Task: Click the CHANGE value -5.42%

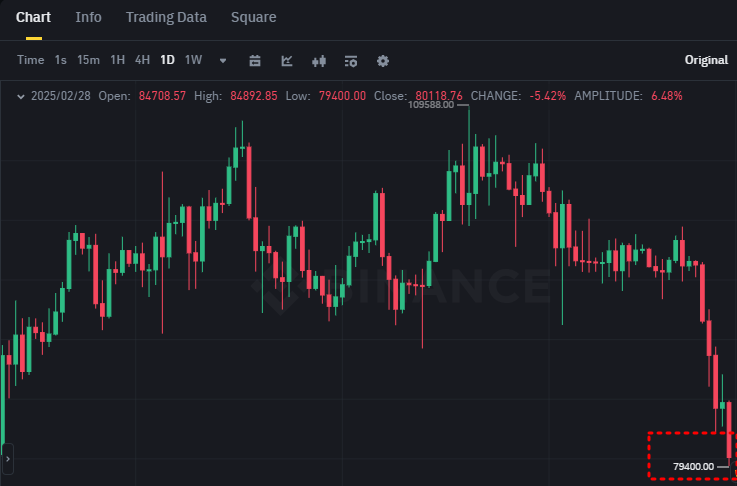Action: tap(548, 96)
